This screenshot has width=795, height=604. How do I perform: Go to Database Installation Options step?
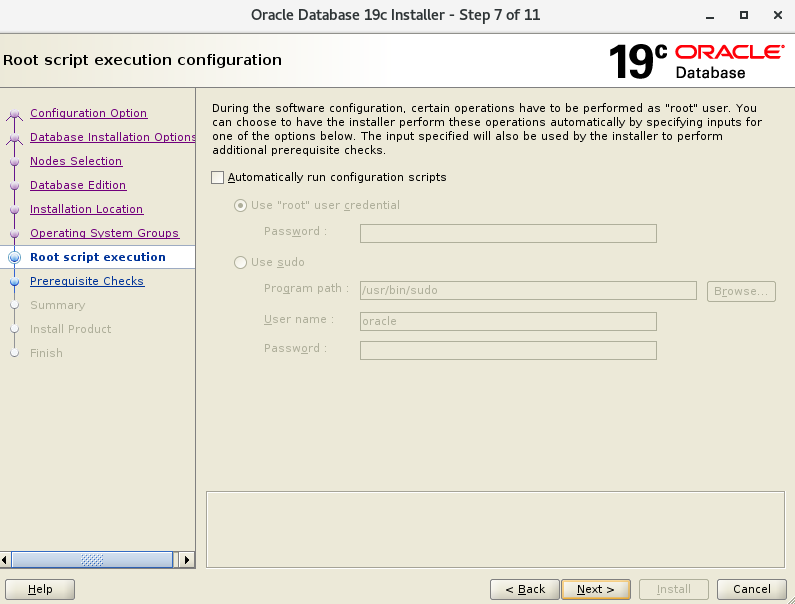click(112, 137)
